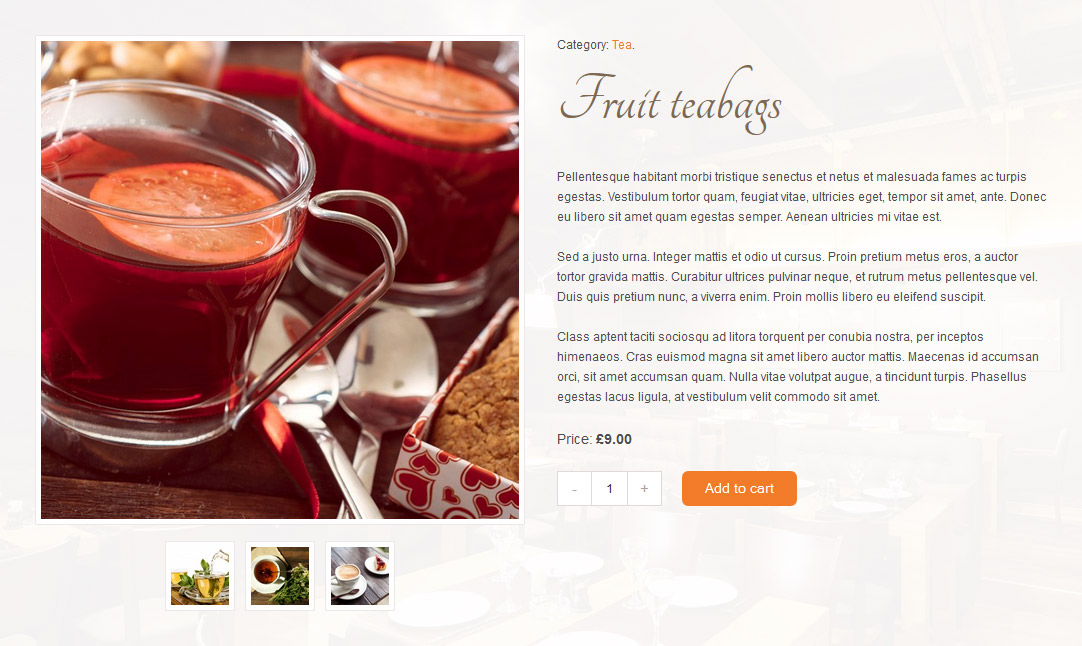The image size is (1082, 646).
Task: Open the large fruit tea product image
Action: pos(280,280)
